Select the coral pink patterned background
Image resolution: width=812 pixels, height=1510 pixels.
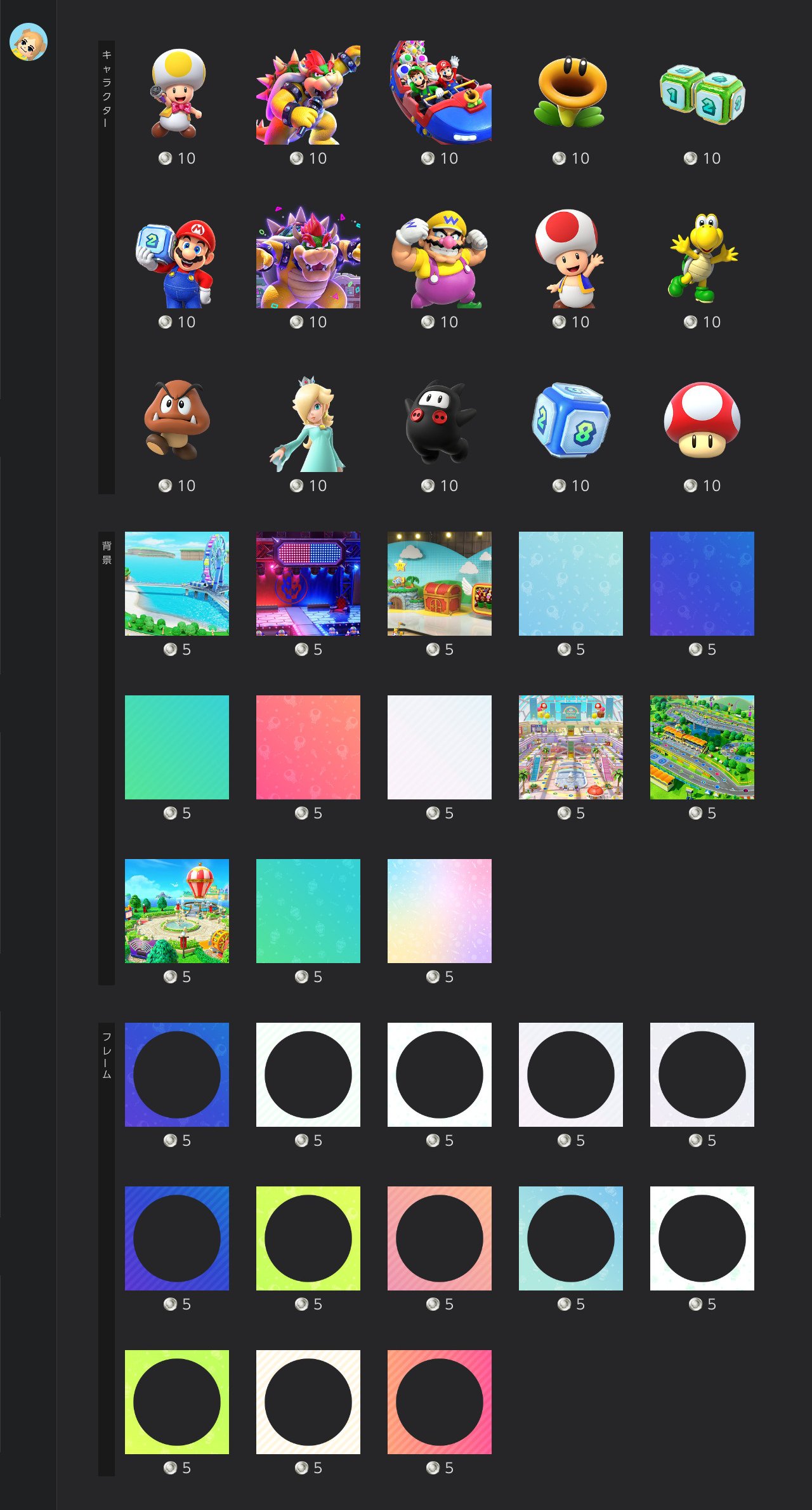click(308, 747)
